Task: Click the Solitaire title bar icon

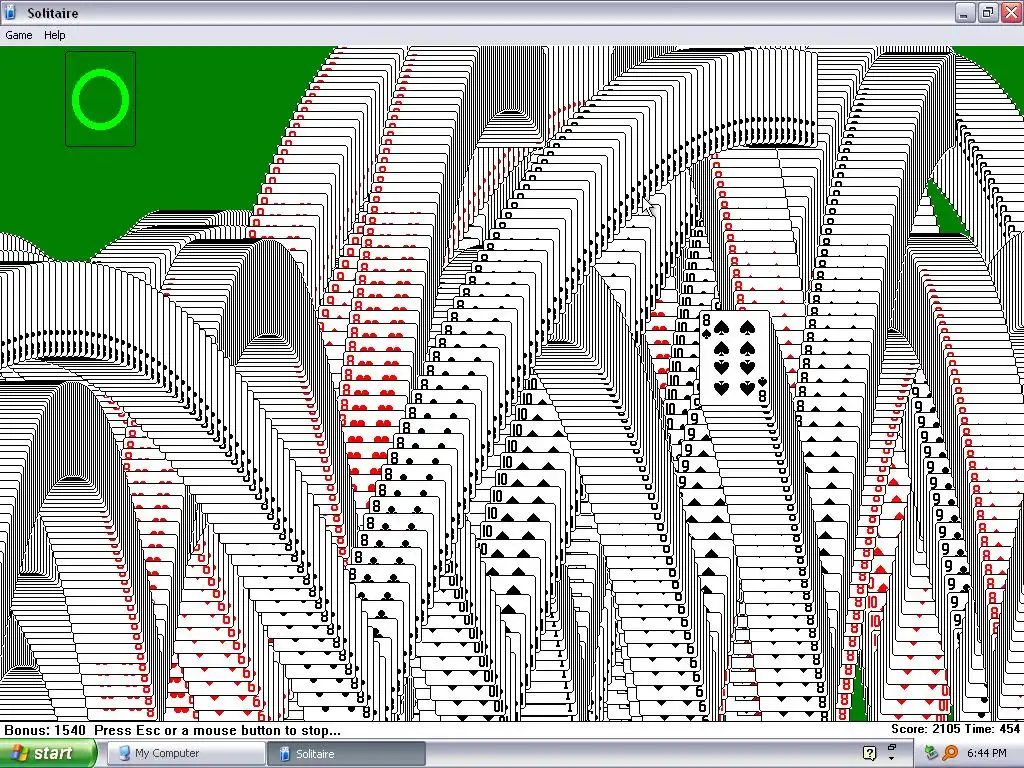Action: pos(10,12)
